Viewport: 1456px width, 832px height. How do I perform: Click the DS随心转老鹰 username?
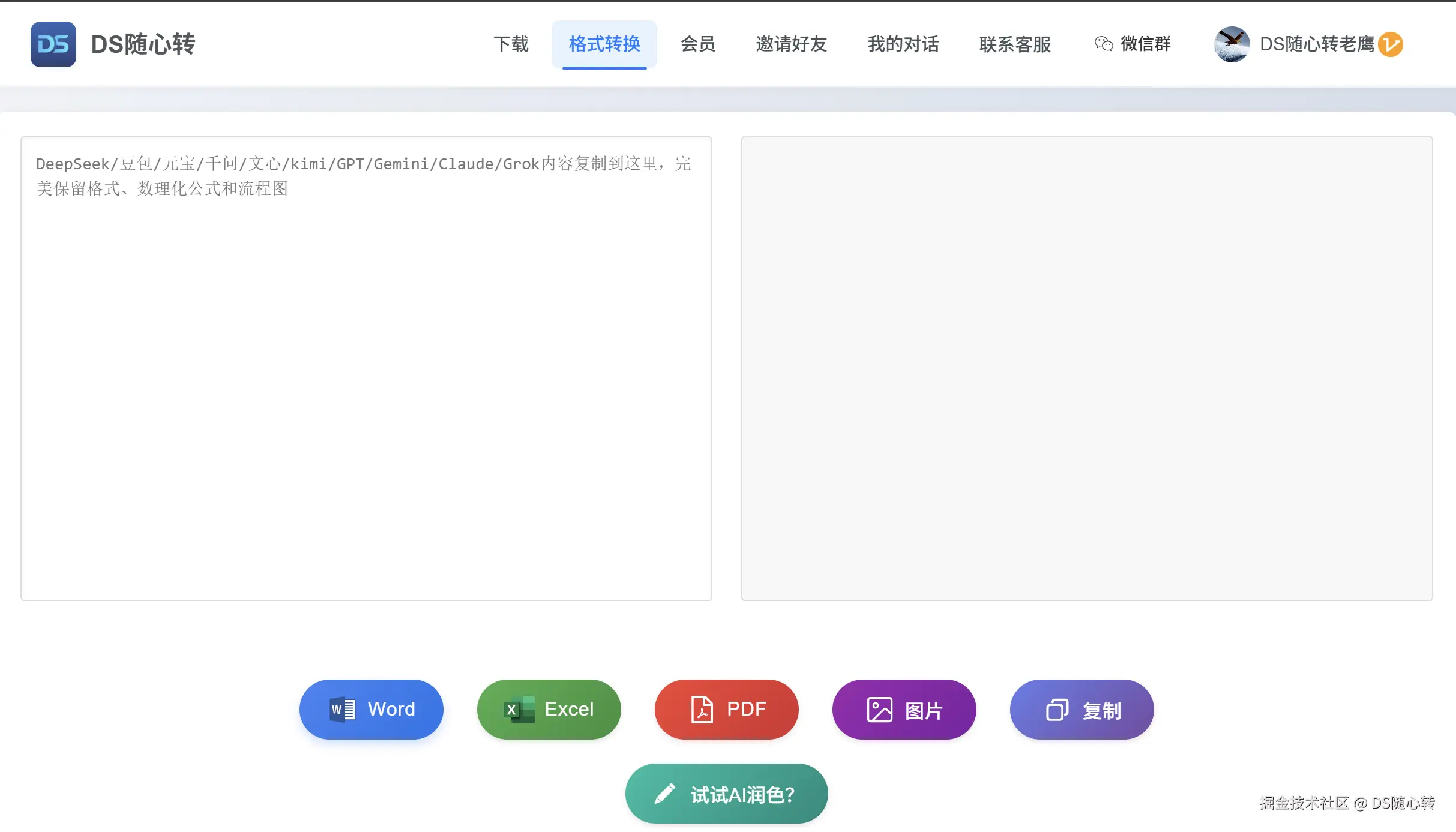pyautogui.click(x=1317, y=44)
